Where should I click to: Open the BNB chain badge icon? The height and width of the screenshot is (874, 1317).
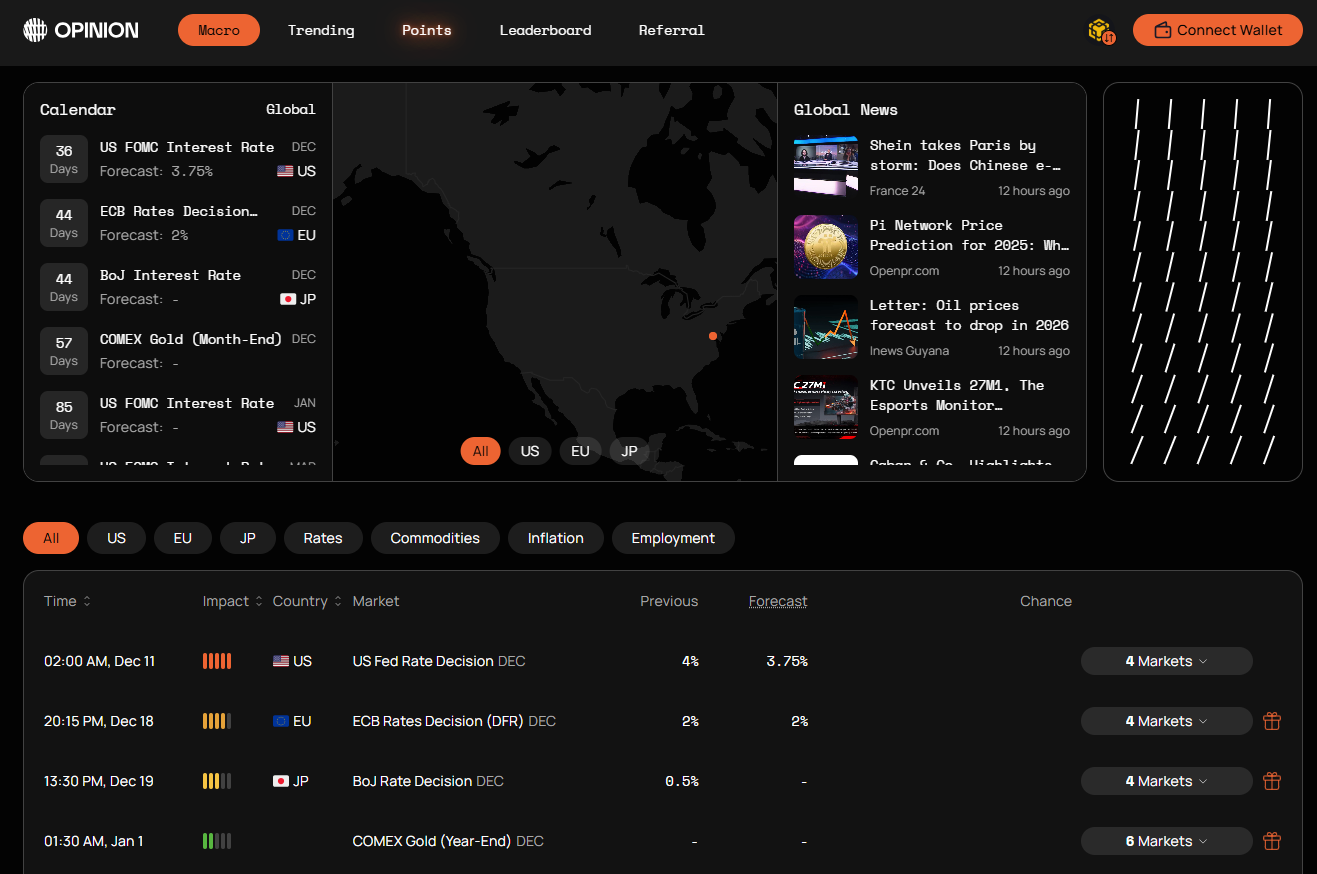[x=1101, y=31]
